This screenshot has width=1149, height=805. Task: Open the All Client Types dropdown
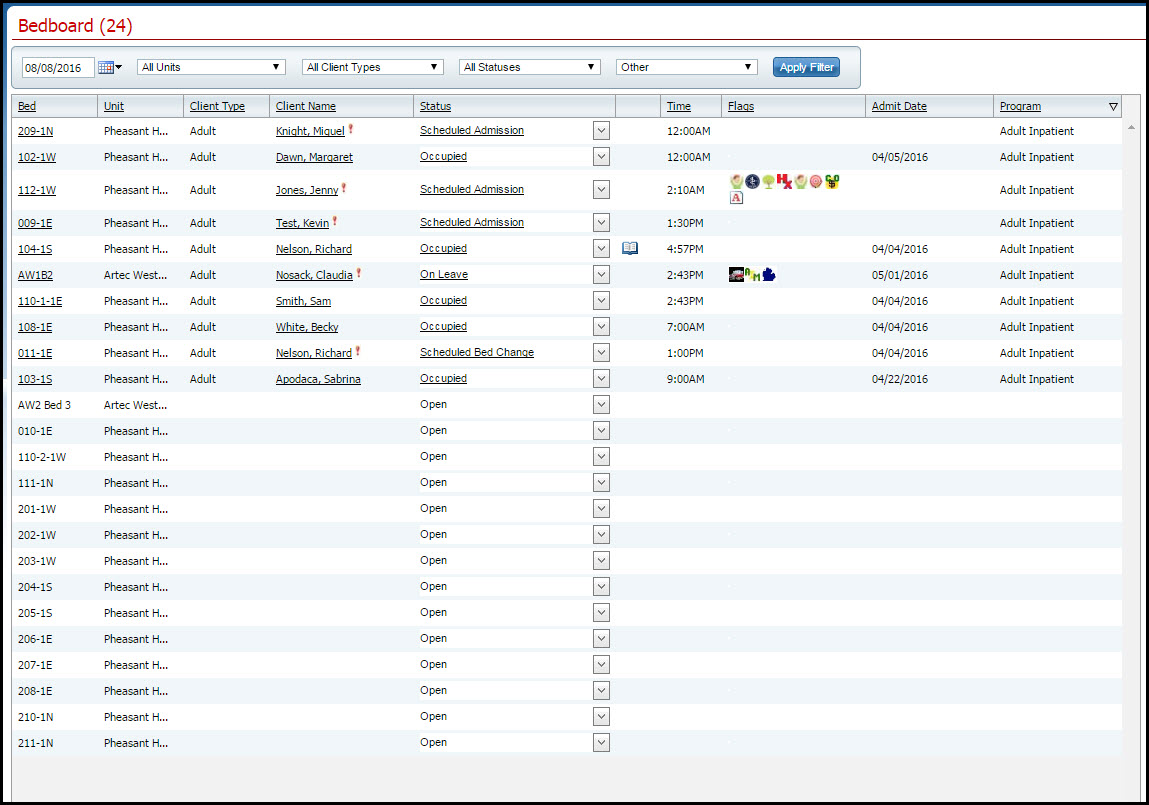point(372,67)
